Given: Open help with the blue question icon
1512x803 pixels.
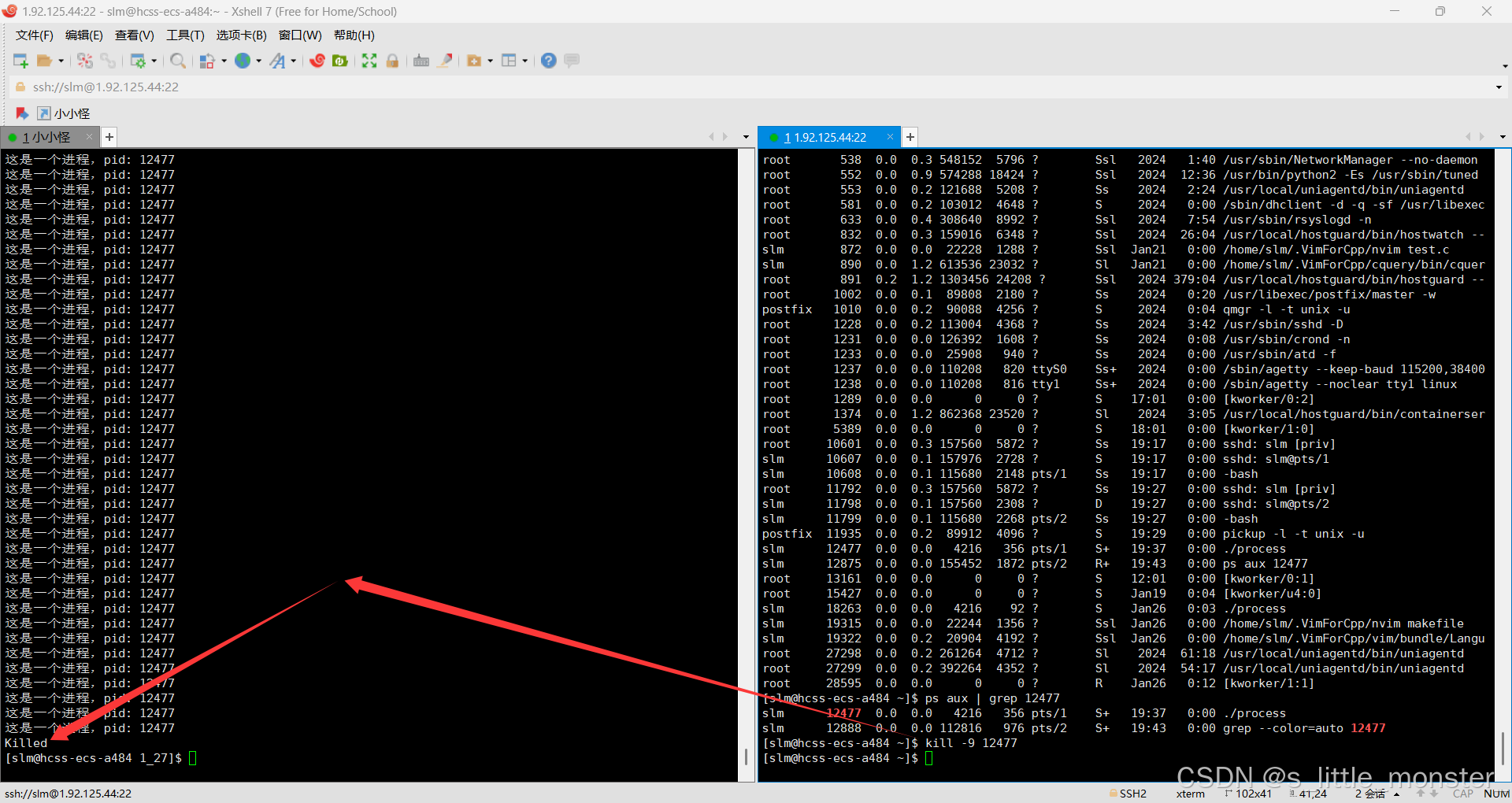Looking at the screenshot, I should [549, 61].
